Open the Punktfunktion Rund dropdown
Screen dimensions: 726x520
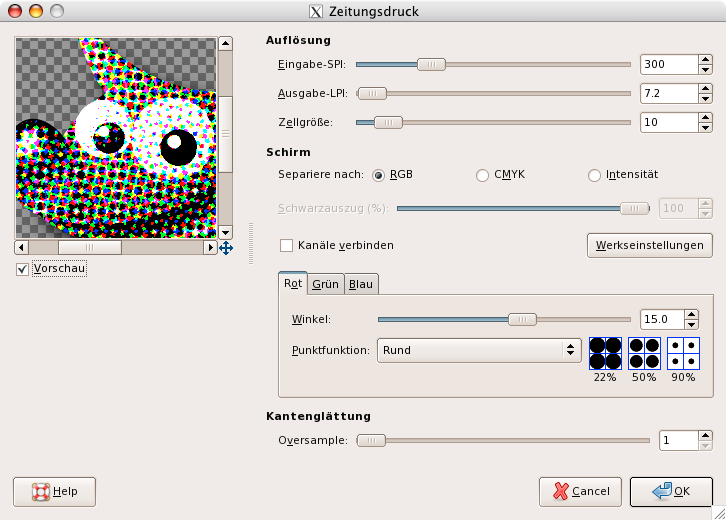(479, 350)
